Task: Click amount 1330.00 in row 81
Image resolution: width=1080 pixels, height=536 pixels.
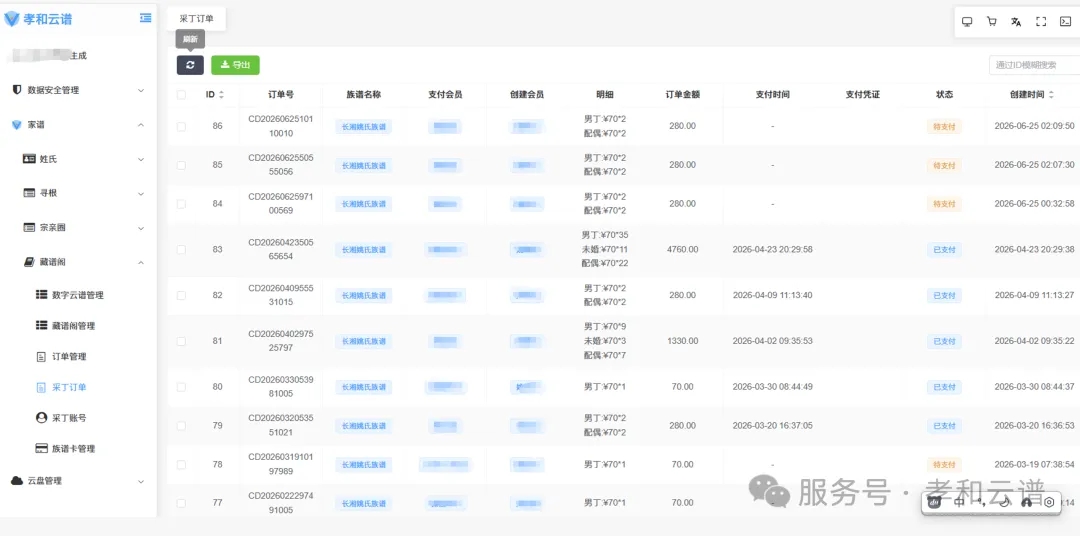Action: (x=683, y=341)
